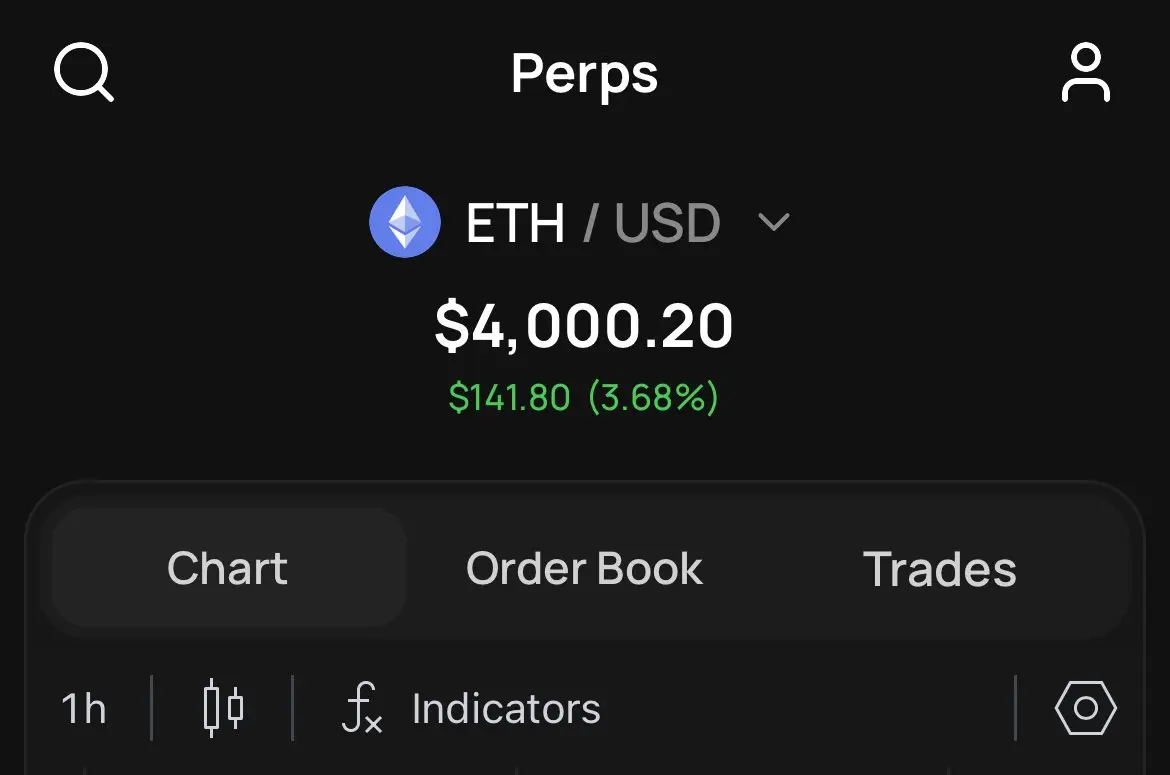Switch to the Chart tab
Image resolution: width=1170 pixels, height=775 pixels.
coord(228,568)
